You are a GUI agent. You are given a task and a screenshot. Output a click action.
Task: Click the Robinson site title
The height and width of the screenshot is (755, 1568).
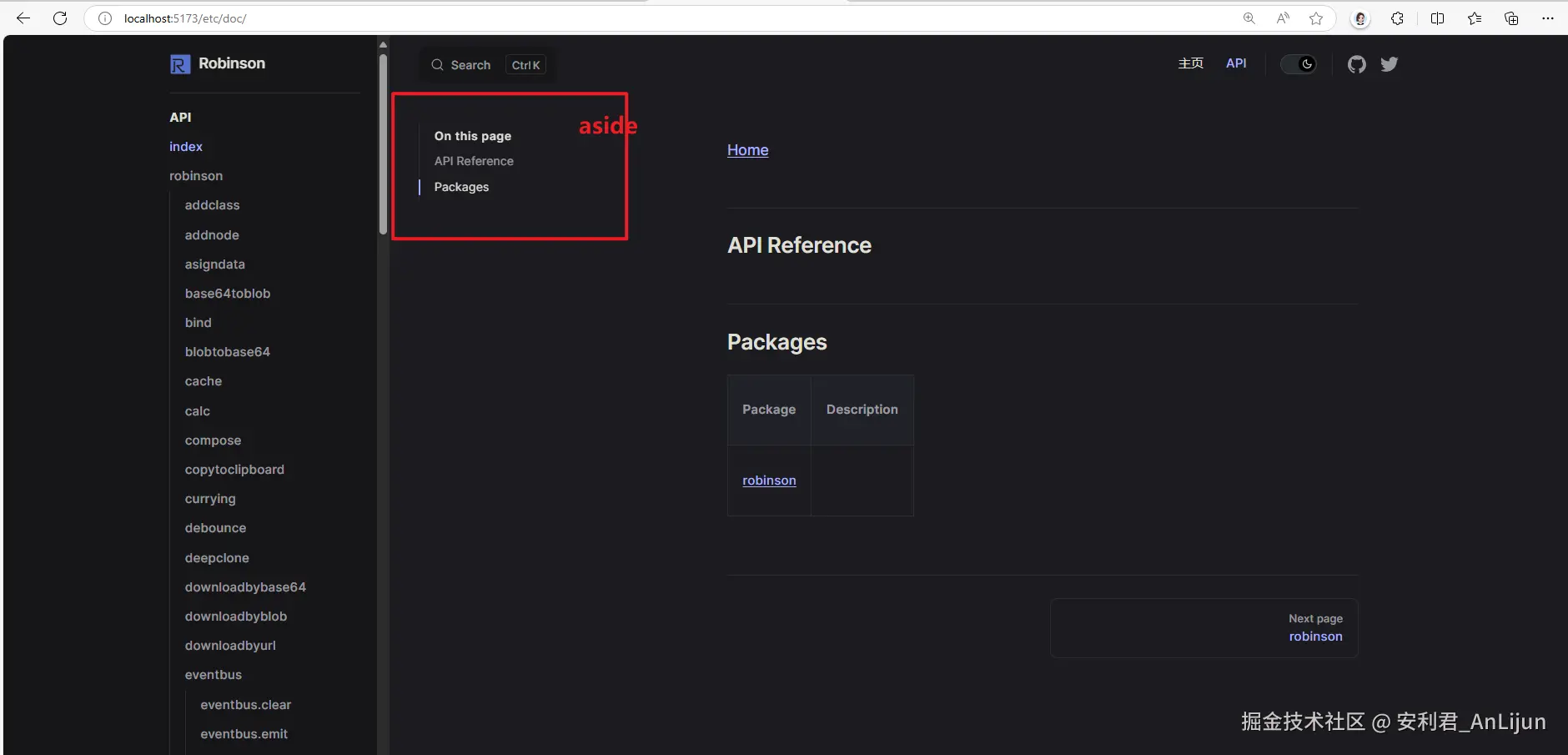pyautogui.click(x=232, y=63)
